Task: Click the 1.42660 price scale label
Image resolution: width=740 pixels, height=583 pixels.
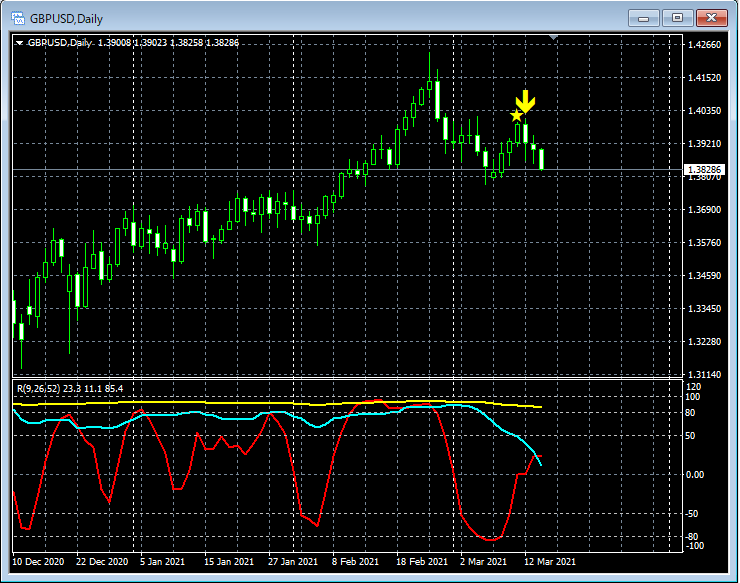Action: click(x=704, y=45)
